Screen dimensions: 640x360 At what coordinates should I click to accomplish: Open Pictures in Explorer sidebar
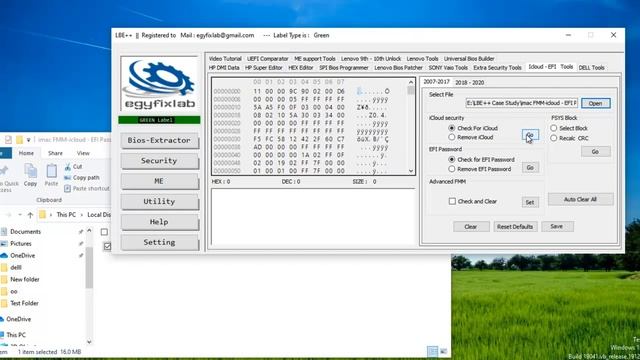point(20,243)
